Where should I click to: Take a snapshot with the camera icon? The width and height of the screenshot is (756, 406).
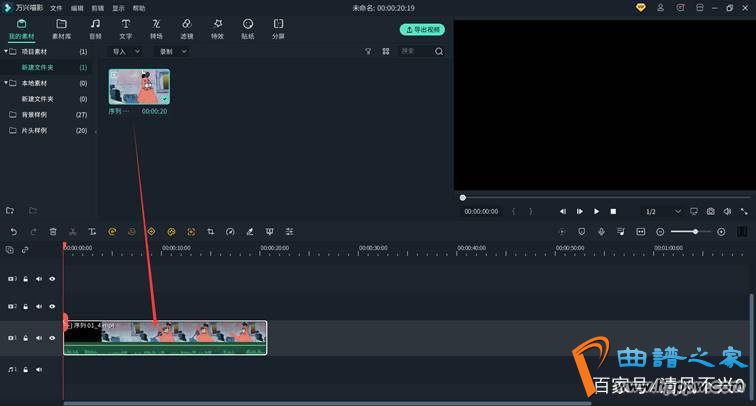pos(710,211)
